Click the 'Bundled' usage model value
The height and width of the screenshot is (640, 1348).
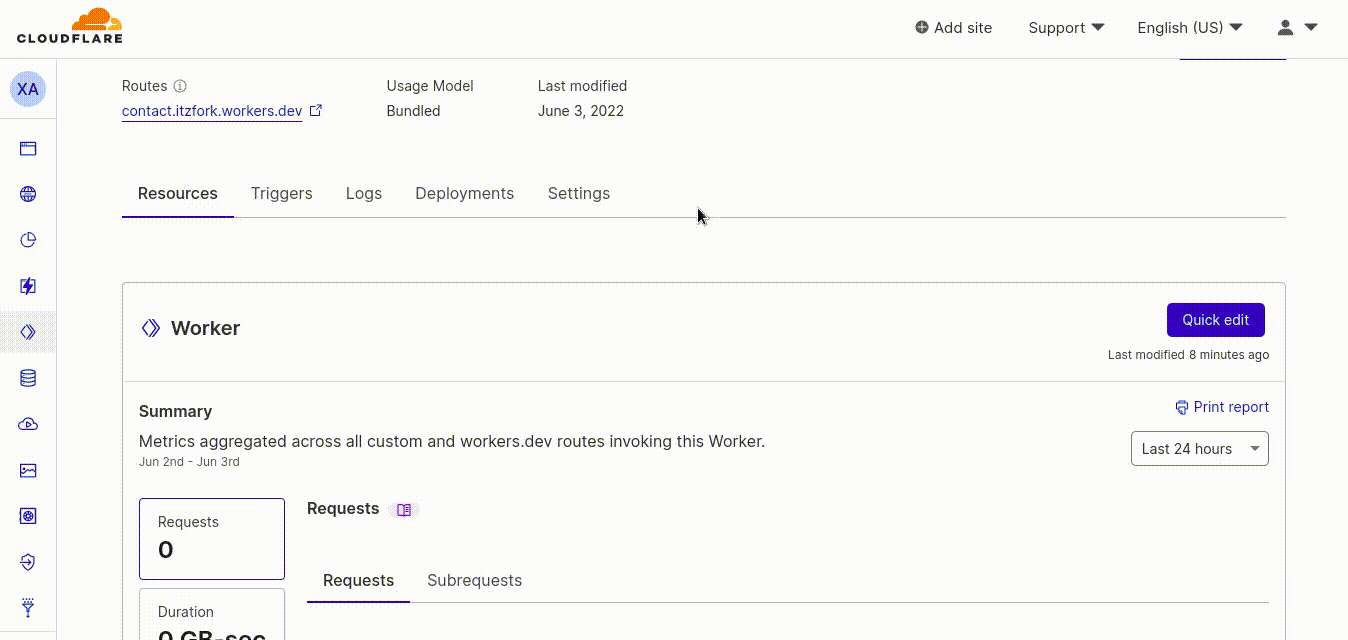[x=414, y=111]
